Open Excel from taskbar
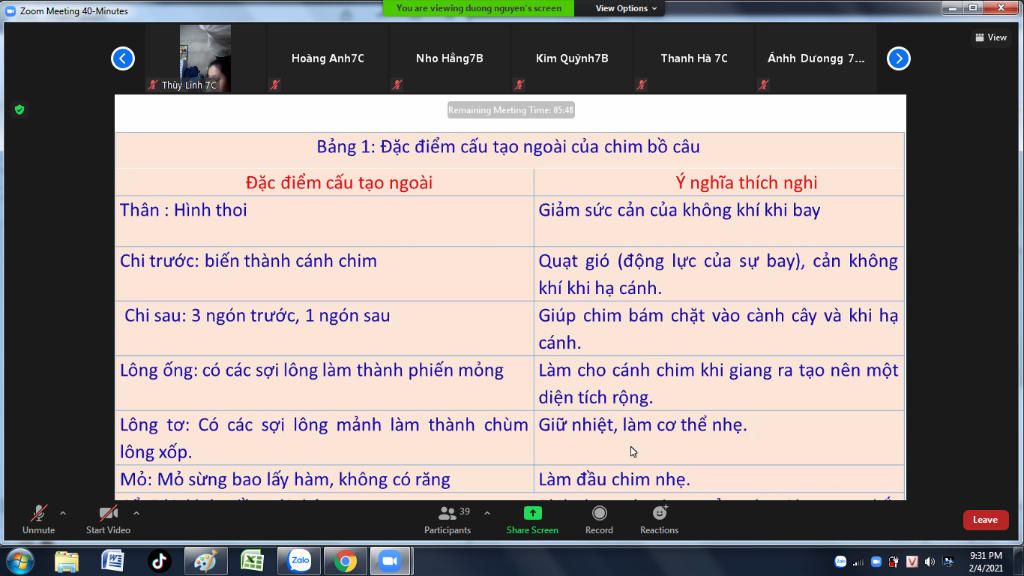Viewport: 1024px width, 576px height. tap(252, 561)
